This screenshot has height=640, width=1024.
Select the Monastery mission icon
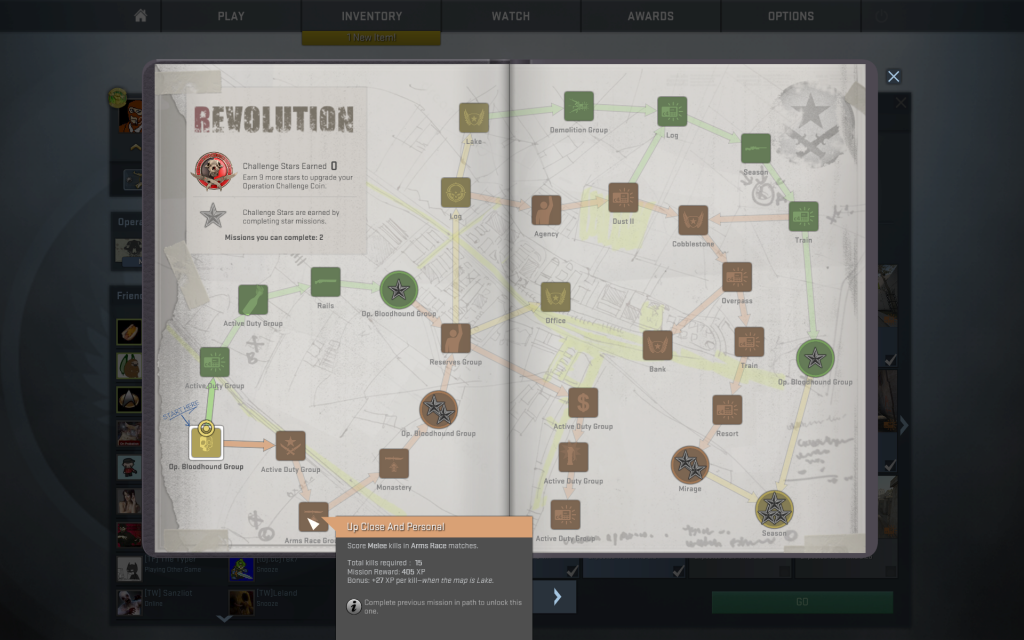coord(393,463)
